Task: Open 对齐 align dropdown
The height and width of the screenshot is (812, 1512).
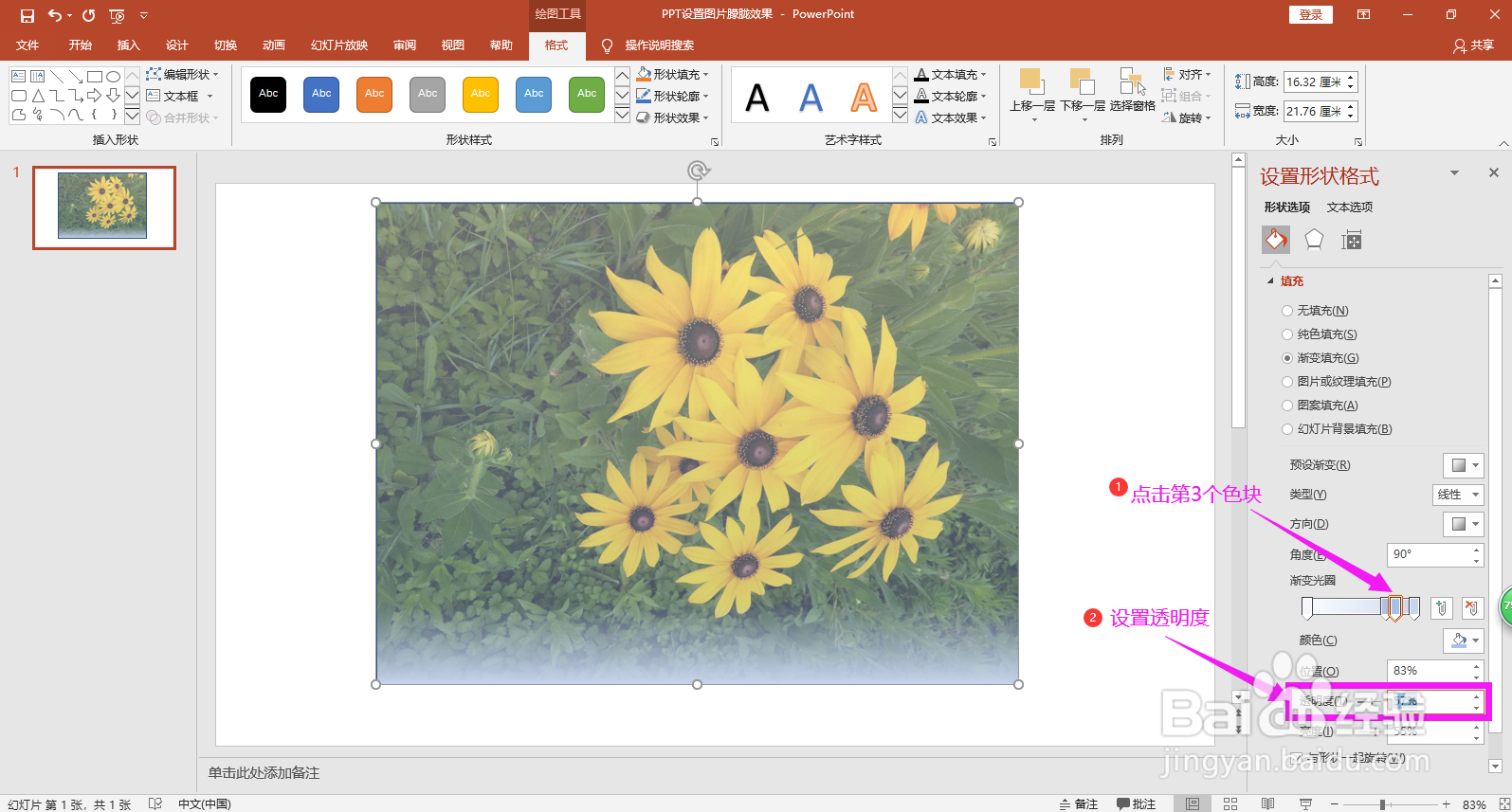Action: tap(1187, 74)
